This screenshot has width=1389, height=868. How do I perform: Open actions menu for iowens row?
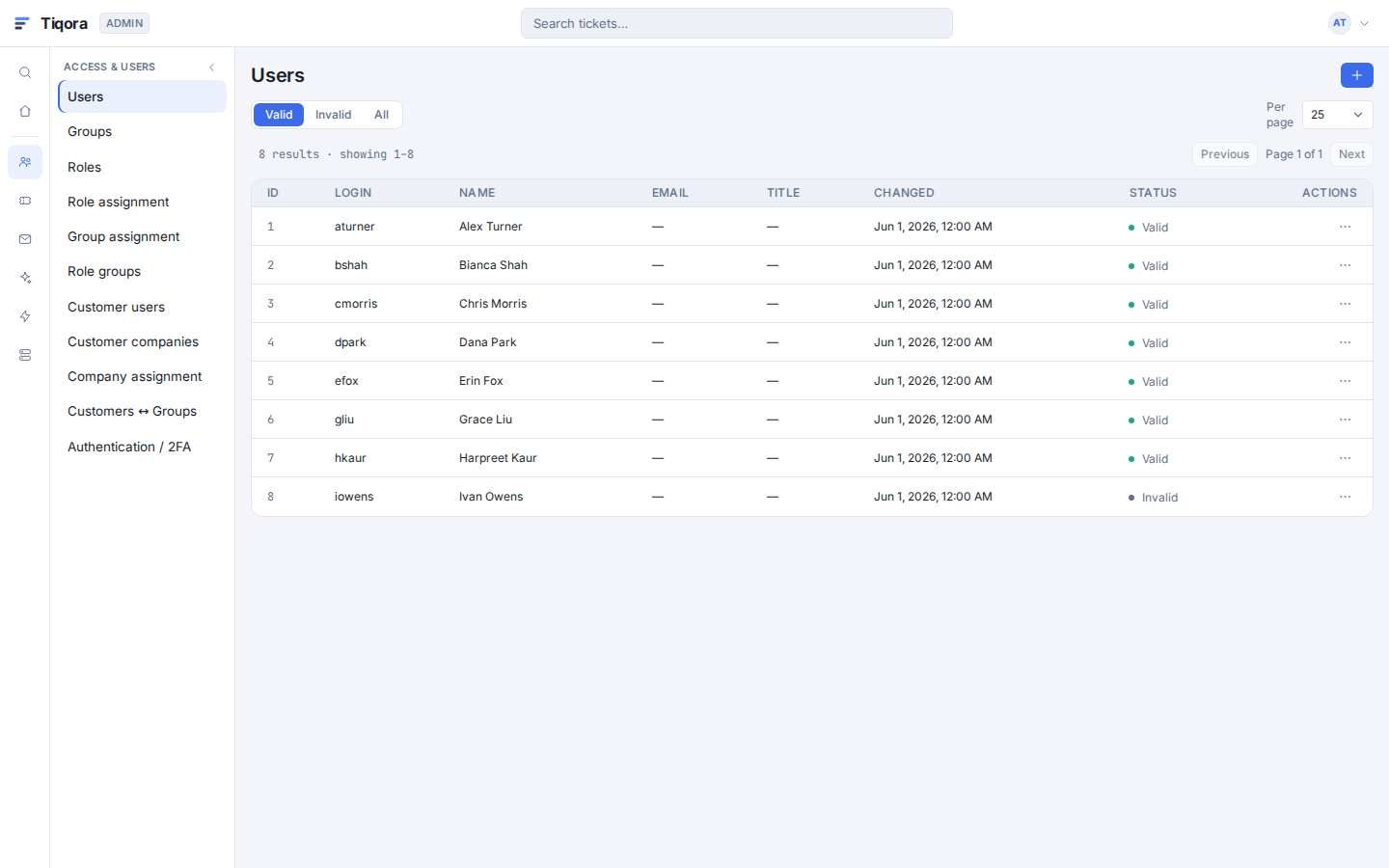pos(1345,497)
